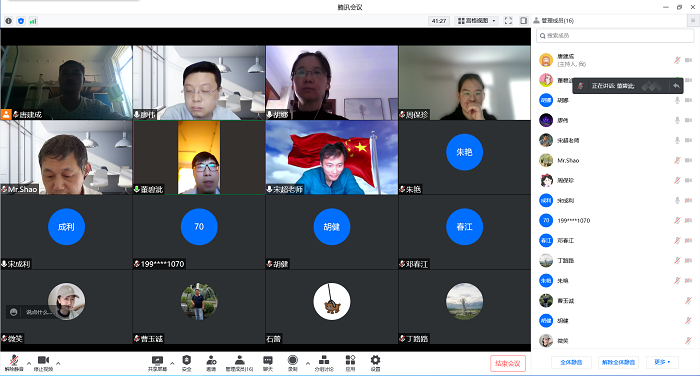Start screen sharing via 共享屏幕 icon
Image resolution: width=700 pixels, height=376 pixels.
tap(157, 363)
